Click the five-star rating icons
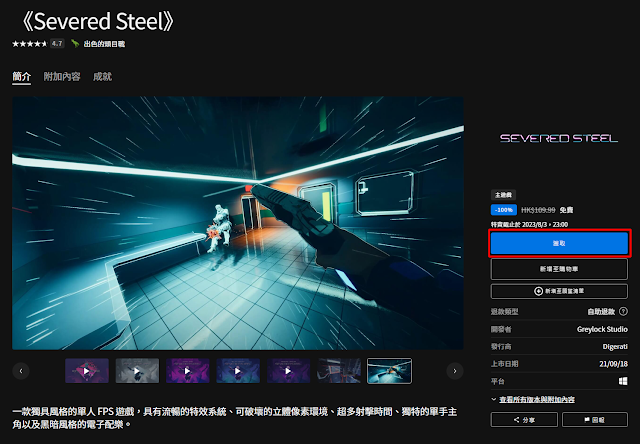640x444 pixels. click(x=30, y=44)
